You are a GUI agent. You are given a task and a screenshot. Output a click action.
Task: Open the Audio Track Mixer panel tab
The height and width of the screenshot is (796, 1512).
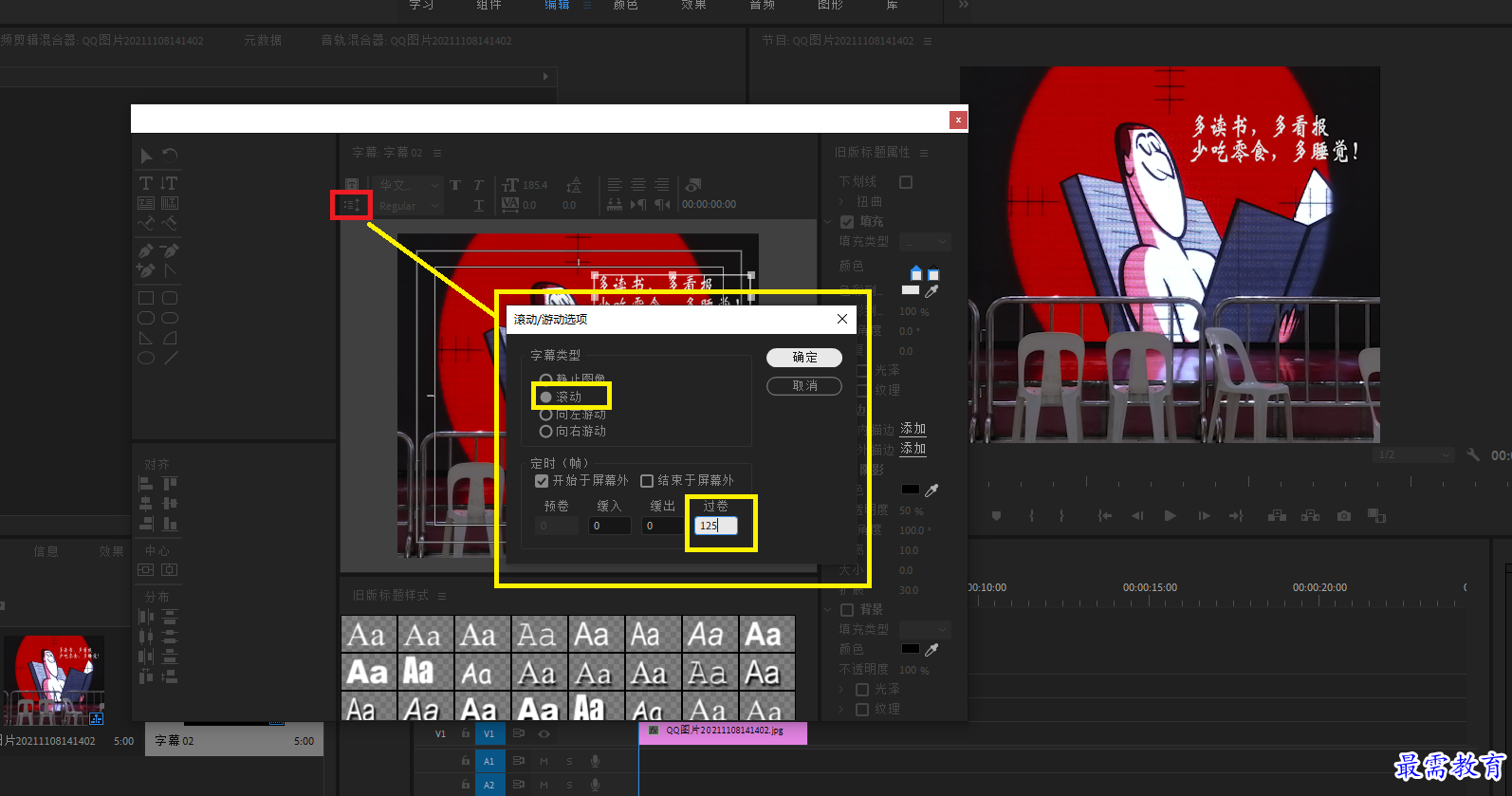tap(416, 41)
